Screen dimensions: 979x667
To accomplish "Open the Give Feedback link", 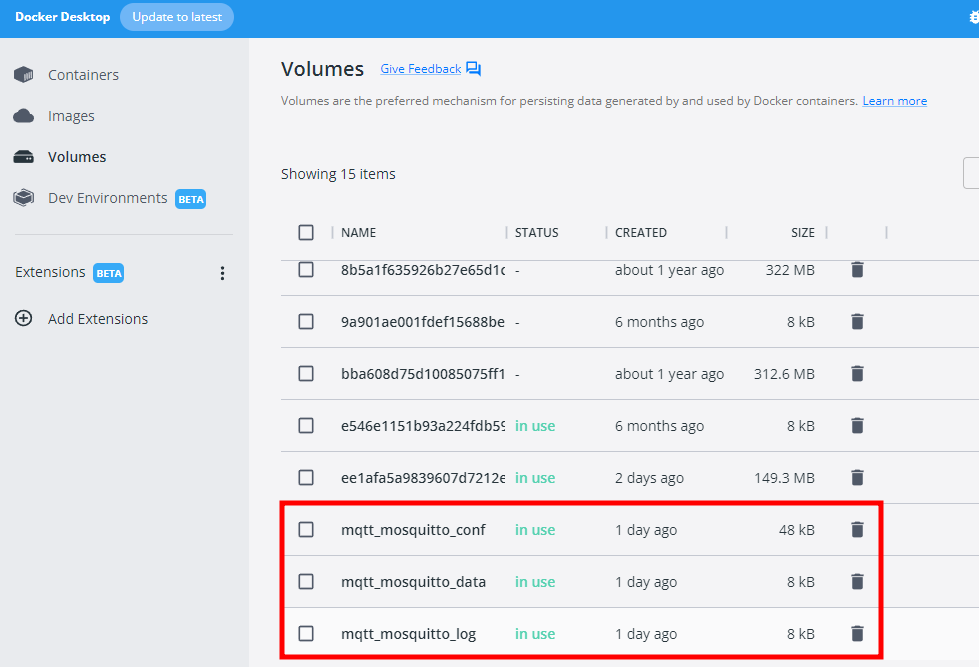I will click(421, 69).
